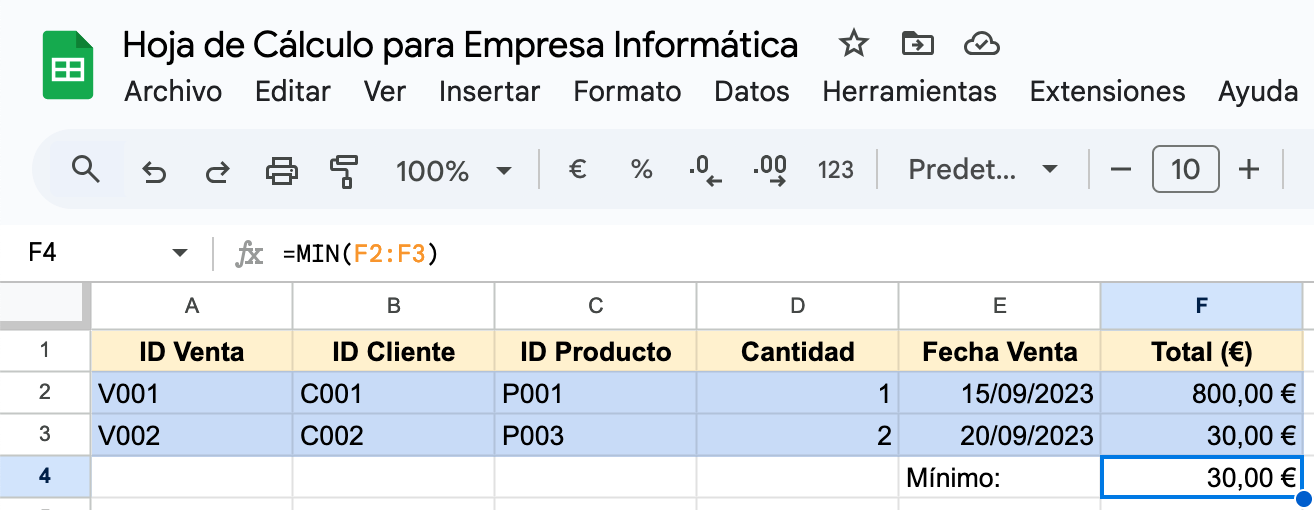
Task: Click the font size input field
Action: point(1185,170)
